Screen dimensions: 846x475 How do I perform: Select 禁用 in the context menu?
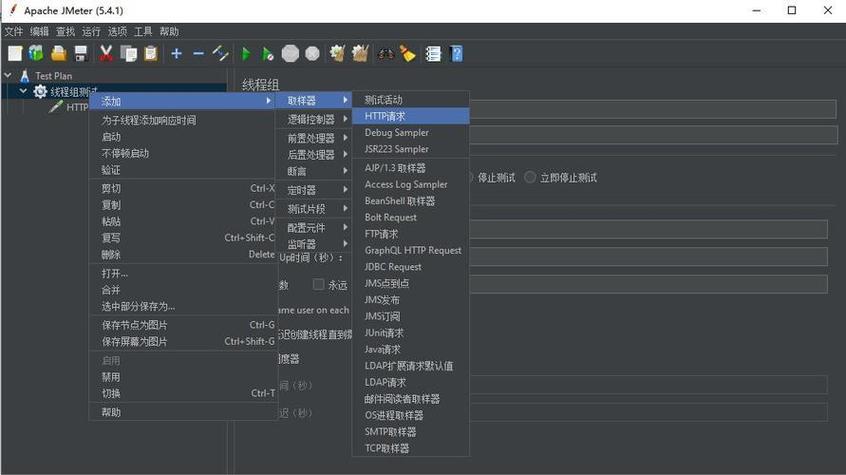(x=182, y=377)
